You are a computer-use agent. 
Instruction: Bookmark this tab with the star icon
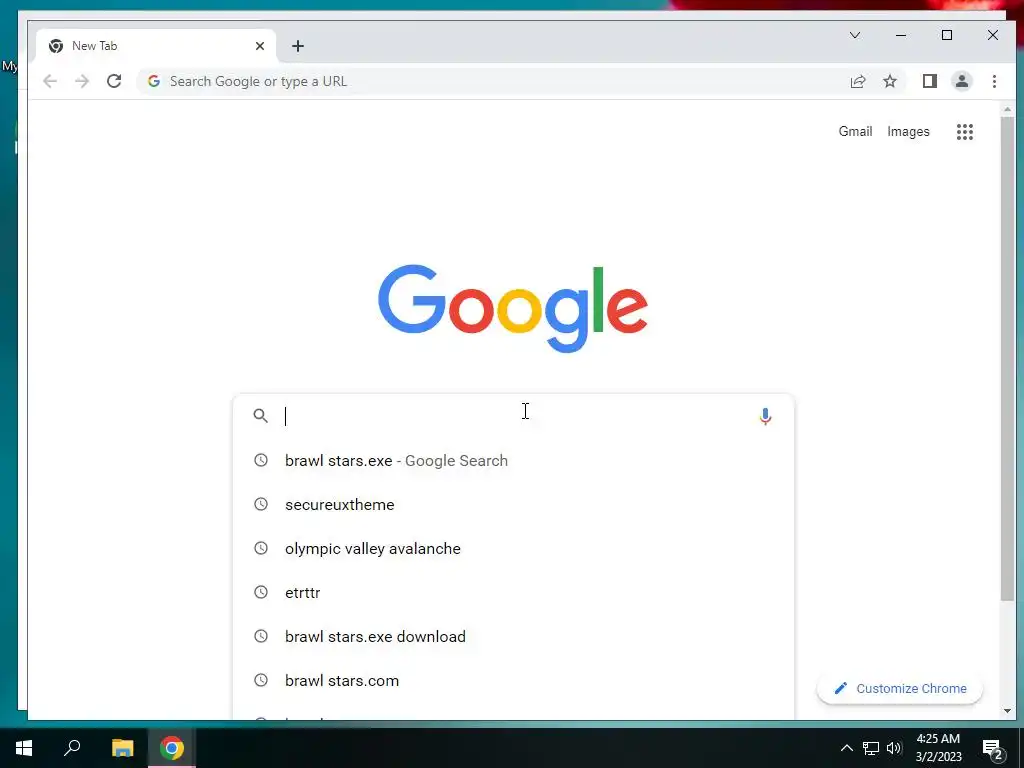889,81
